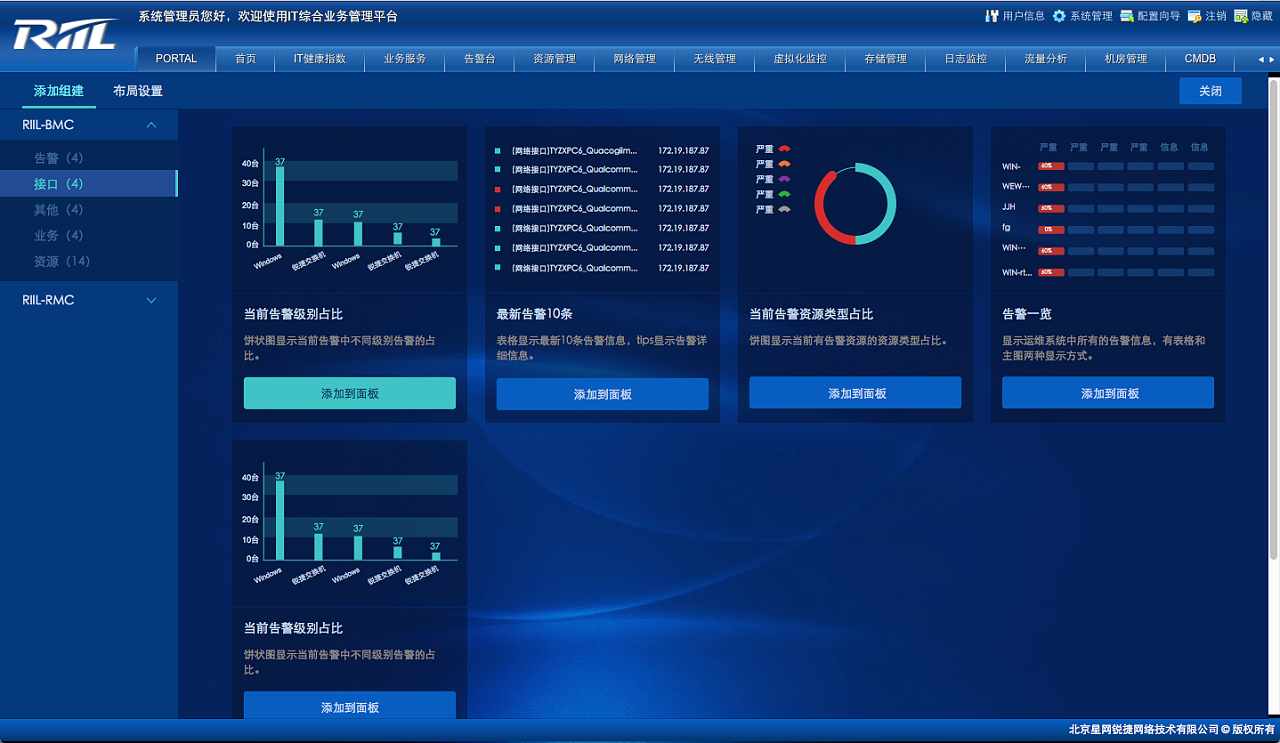Open the 机房管理 tab

(1126, 59)
